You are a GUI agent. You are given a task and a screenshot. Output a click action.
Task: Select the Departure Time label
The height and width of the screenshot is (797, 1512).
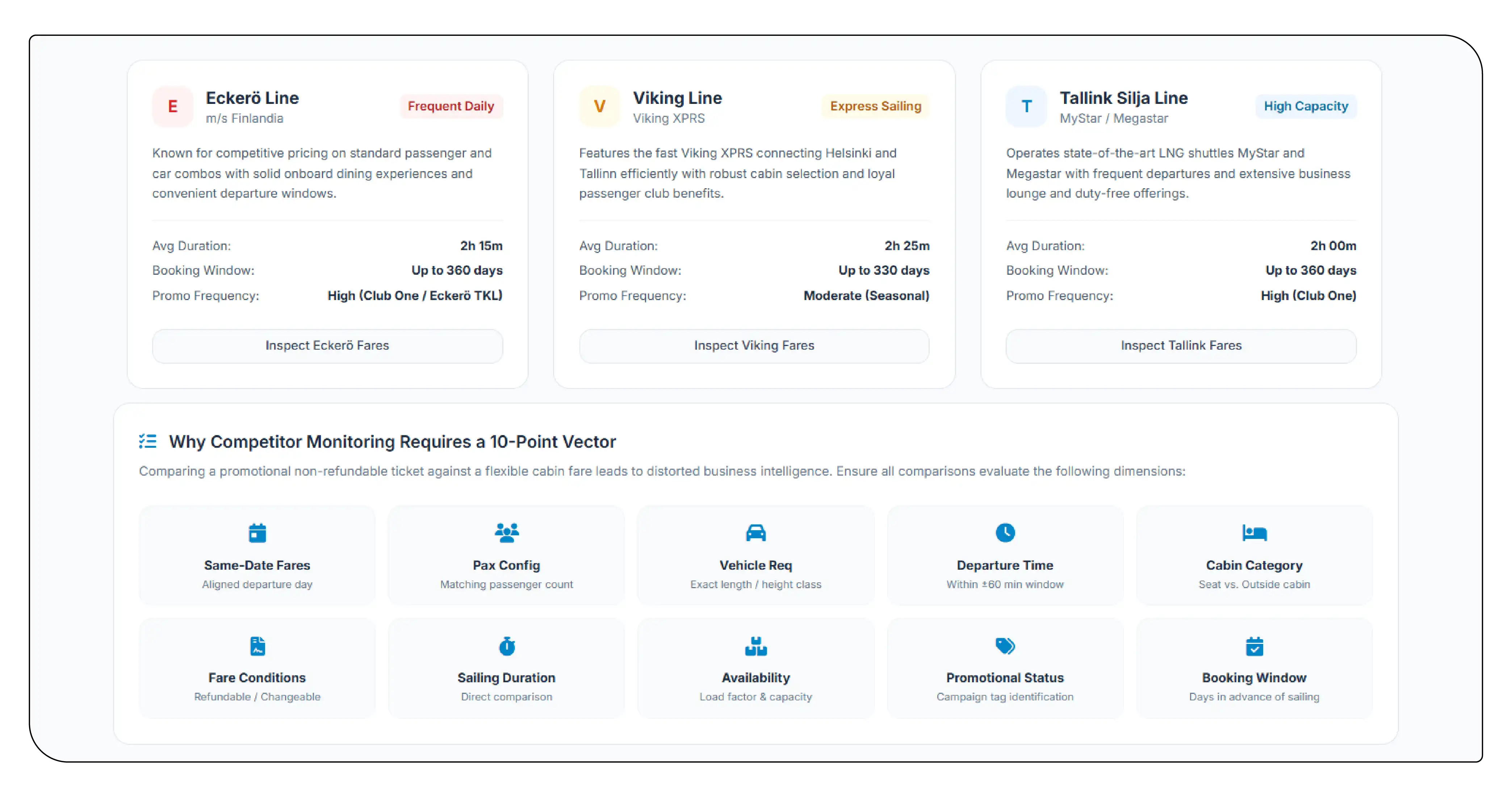1005,565
